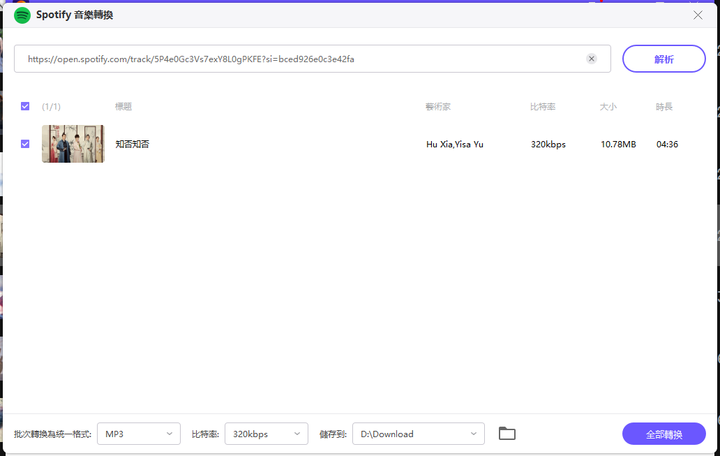The width and height of the screenshot is (720, 456).
Task: Click the (1/1) track count label
Action: click(51, 107)
